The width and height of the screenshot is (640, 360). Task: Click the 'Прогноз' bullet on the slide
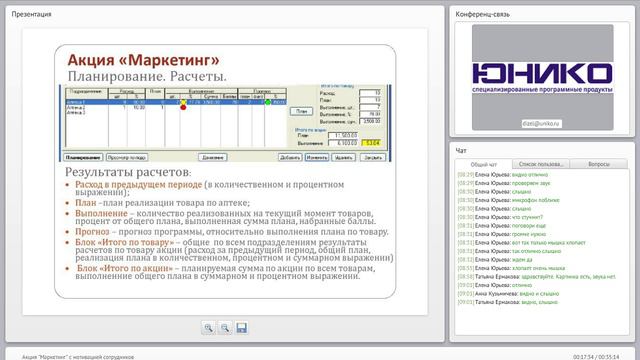(92, 232)
